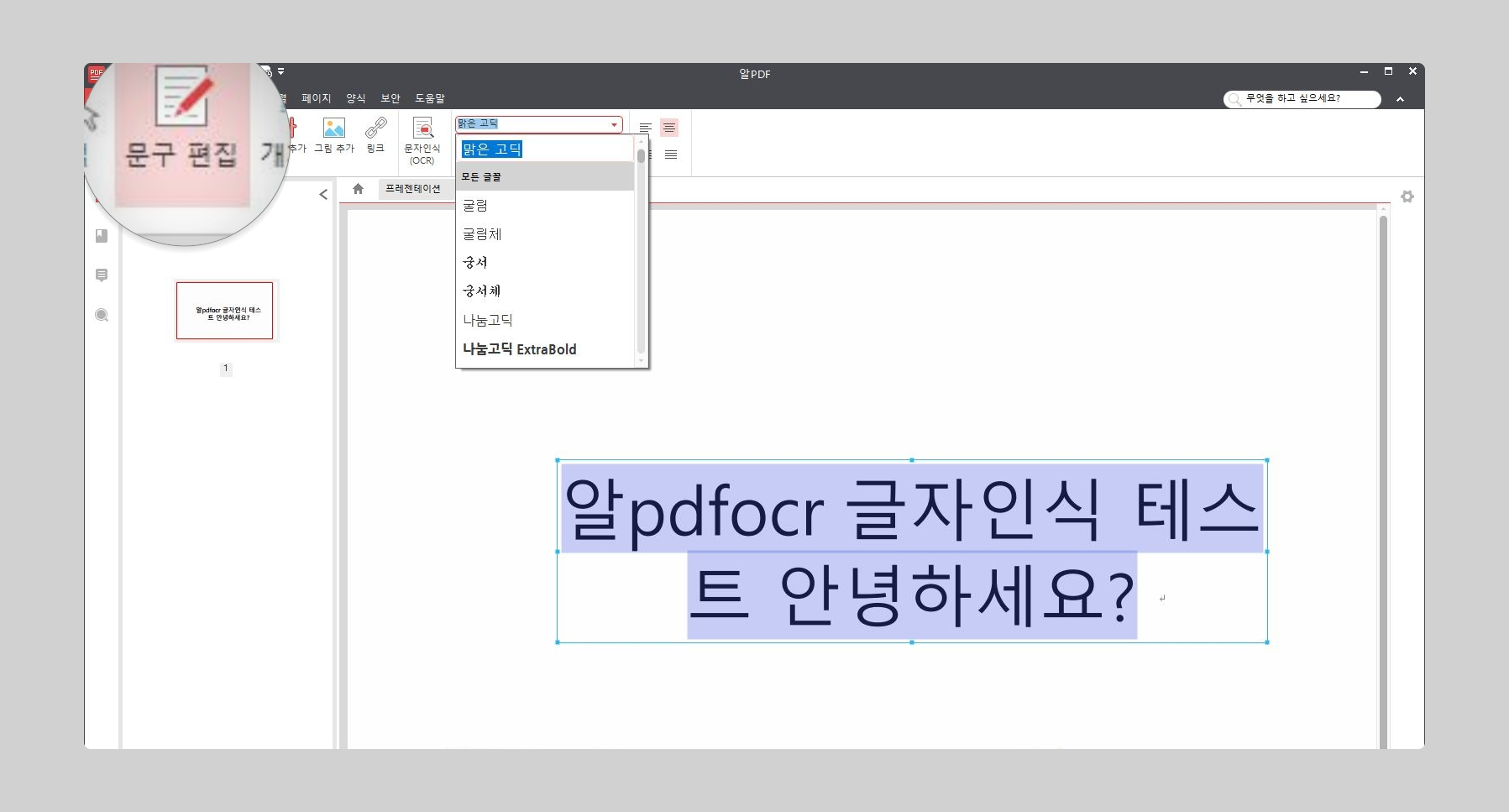
Task: Open the 양식 menu
Action: click(356, 98)
